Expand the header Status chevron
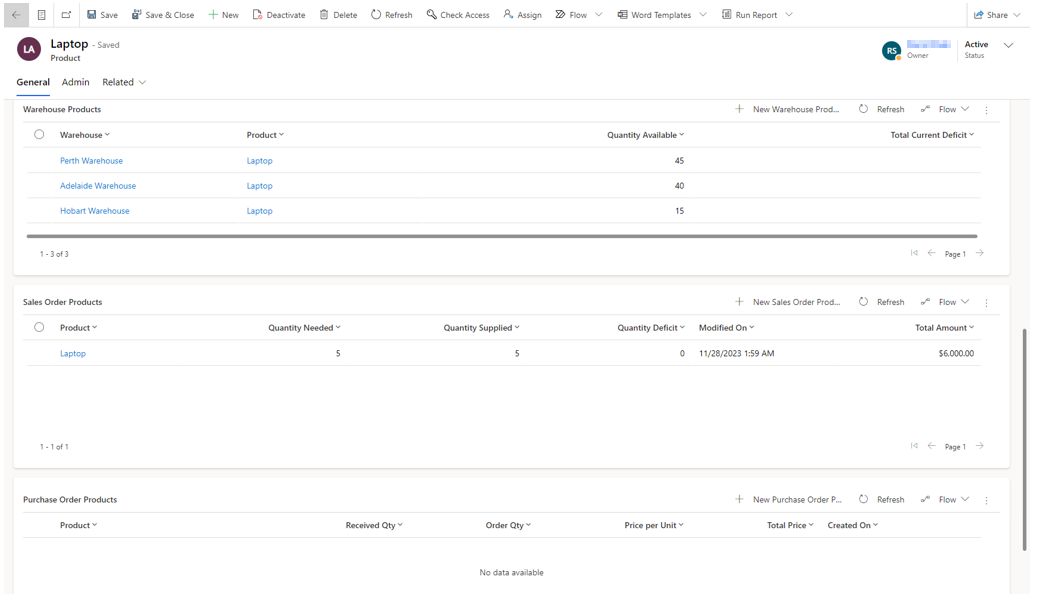This screenshot has width=1050, height=607. coord(1008,45)
